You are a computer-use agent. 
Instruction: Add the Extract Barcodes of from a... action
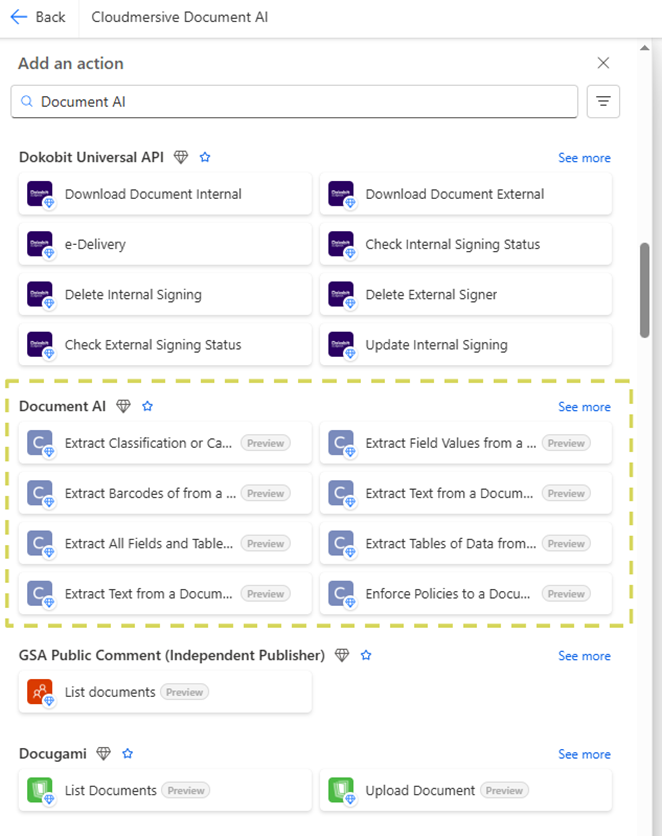(x=165, y=493)
